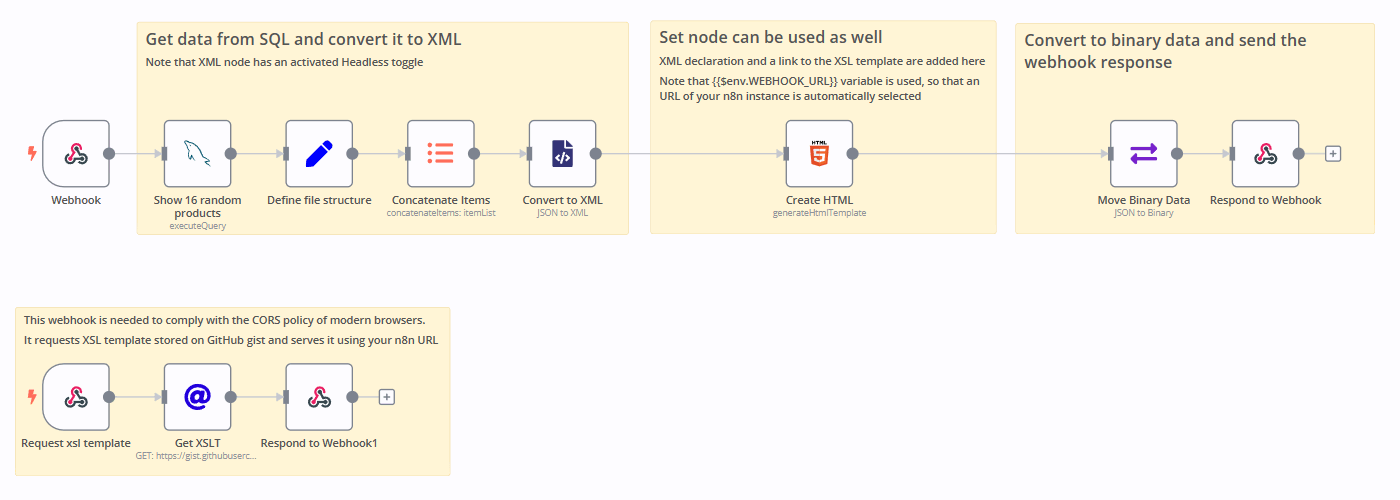Select the Convert to XML node

click(x=562, y=154)
